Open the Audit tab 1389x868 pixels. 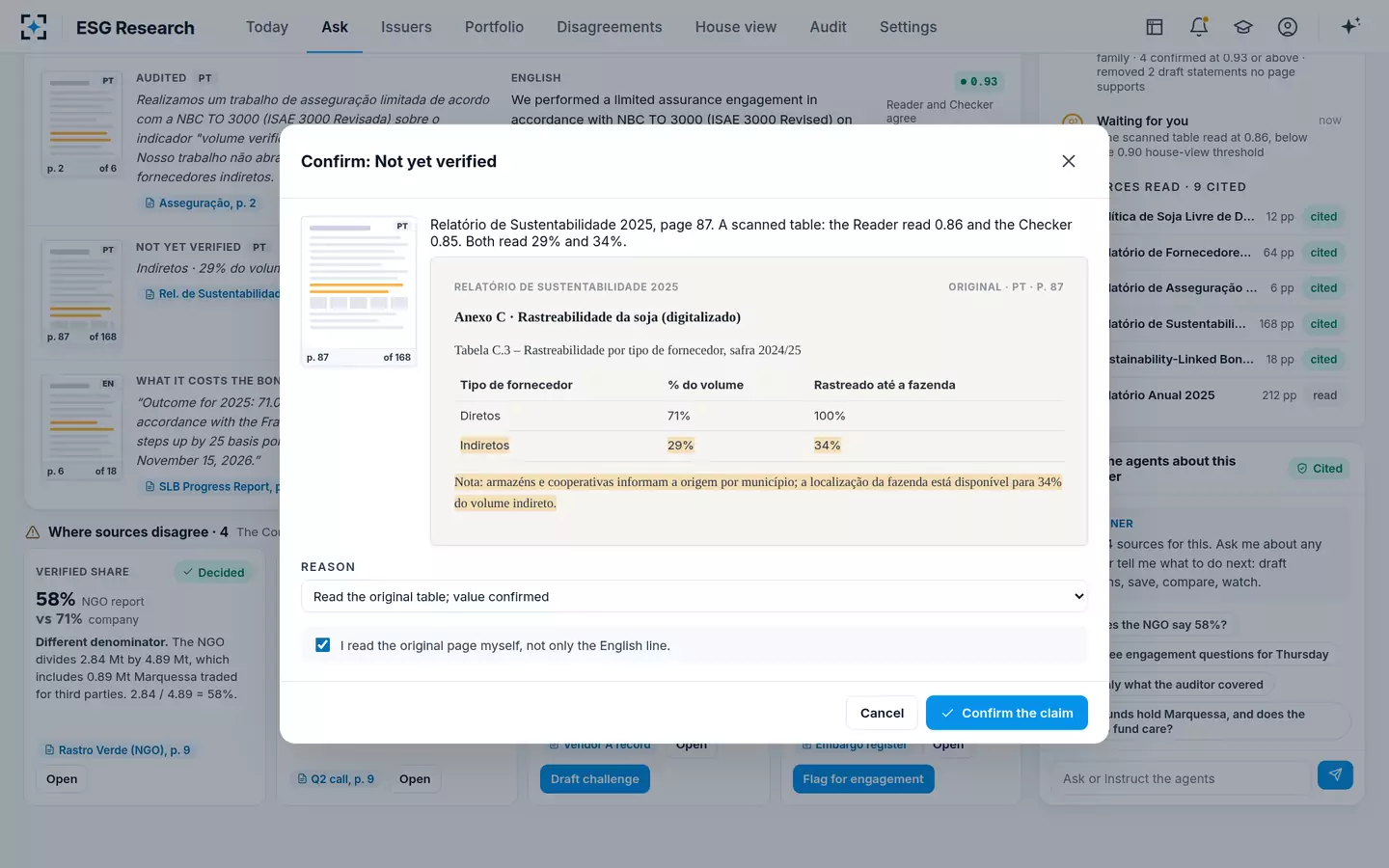click(x=829, y=27)
